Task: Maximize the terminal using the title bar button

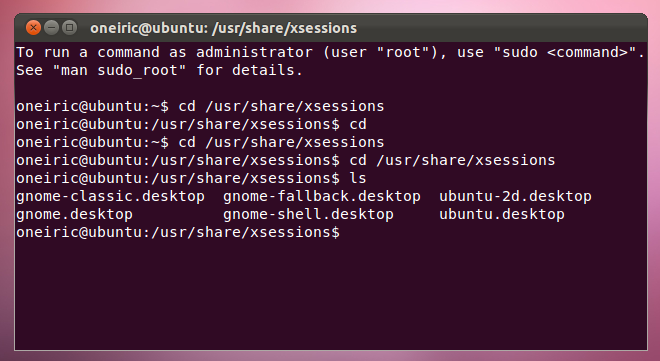Action: (x=69, y=28)
